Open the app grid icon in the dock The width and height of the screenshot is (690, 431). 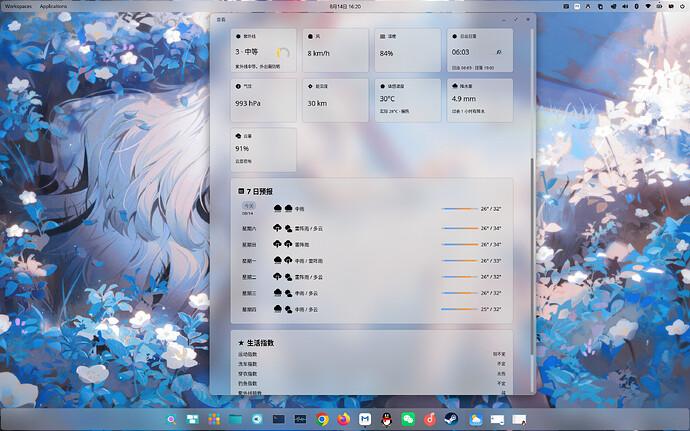coord(214,420)
